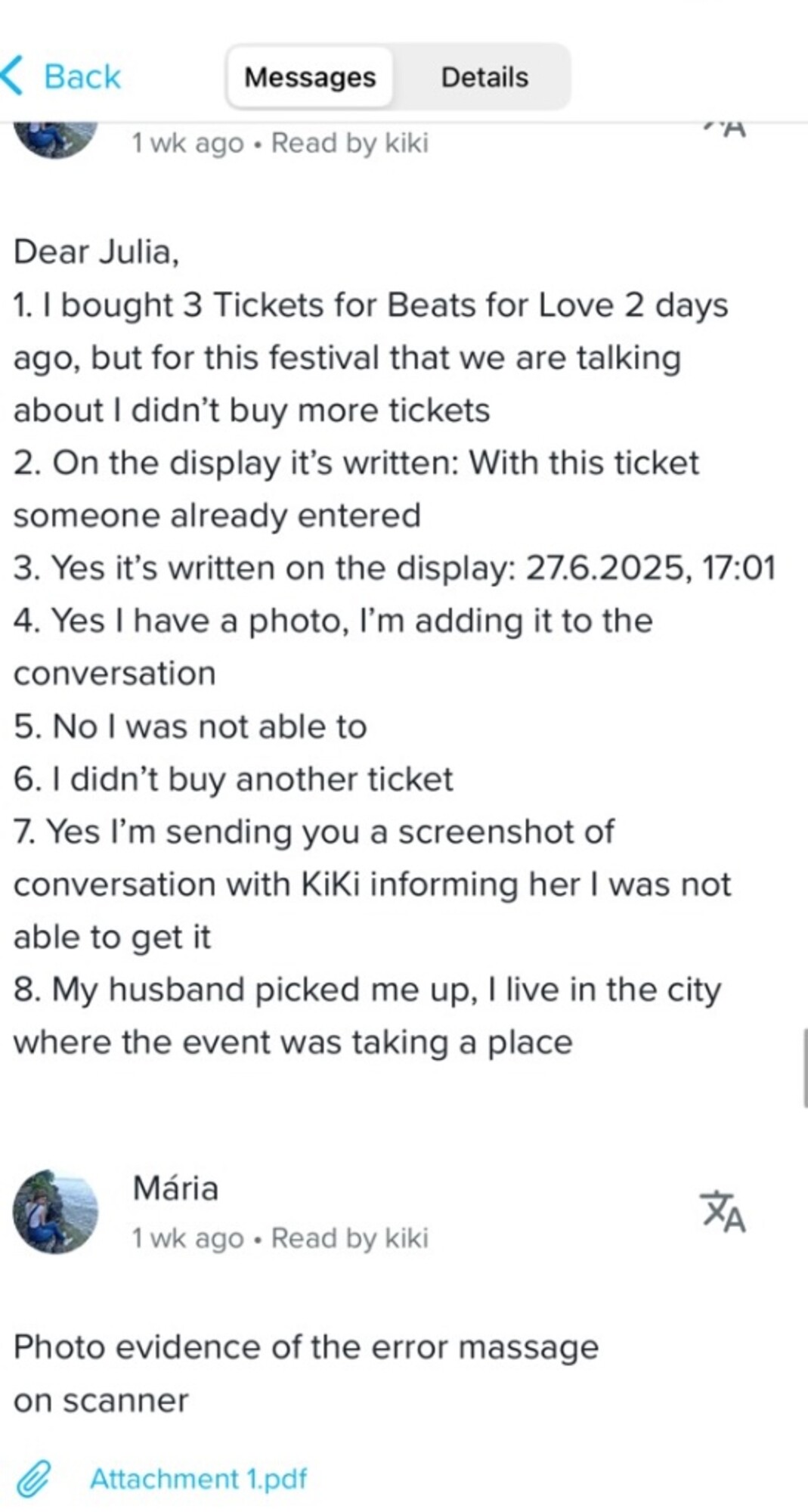
Task: Click the Back chevron arrow
Action: (14, 76)
